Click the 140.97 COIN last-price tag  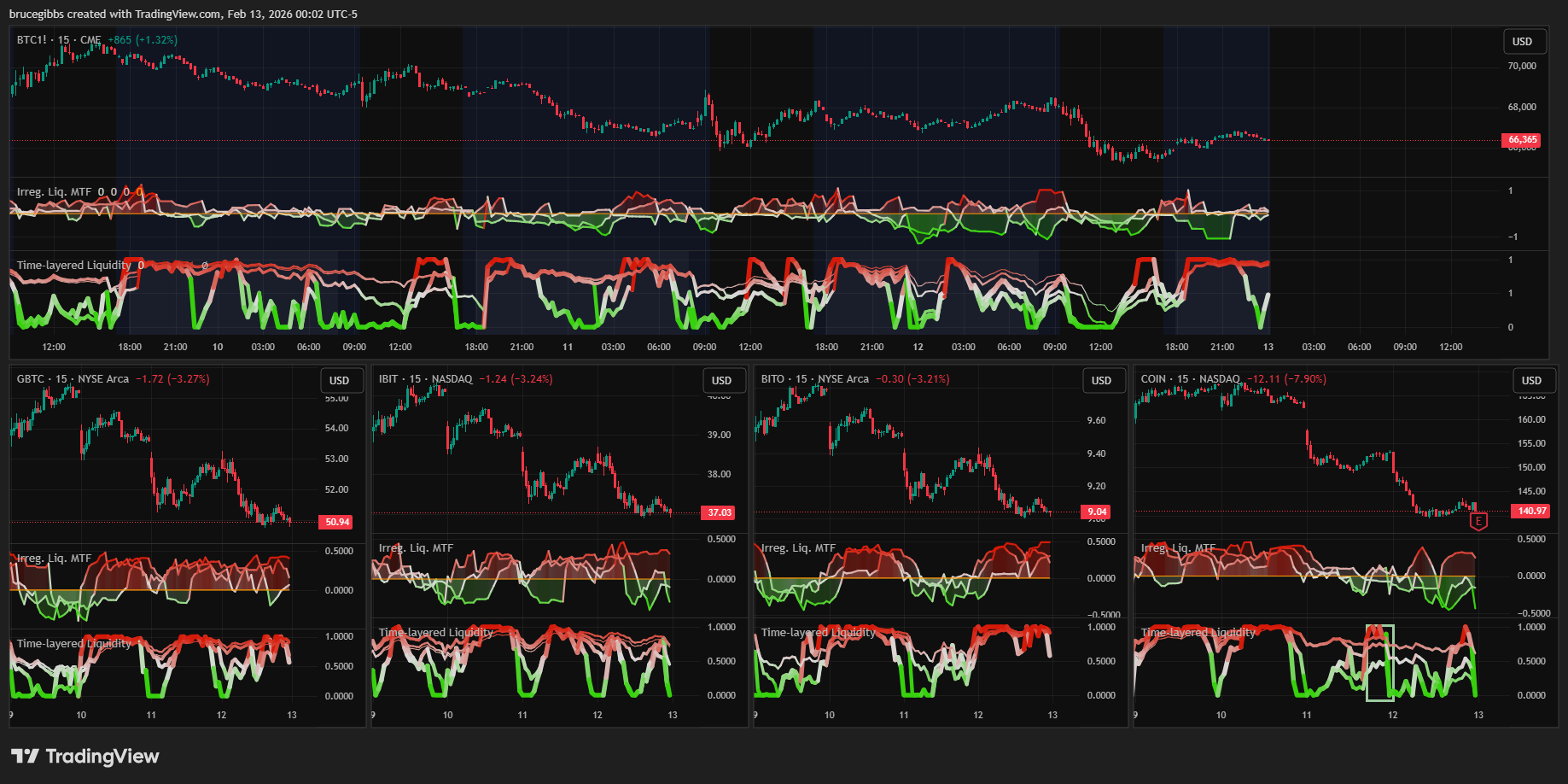pos(1531,511)
